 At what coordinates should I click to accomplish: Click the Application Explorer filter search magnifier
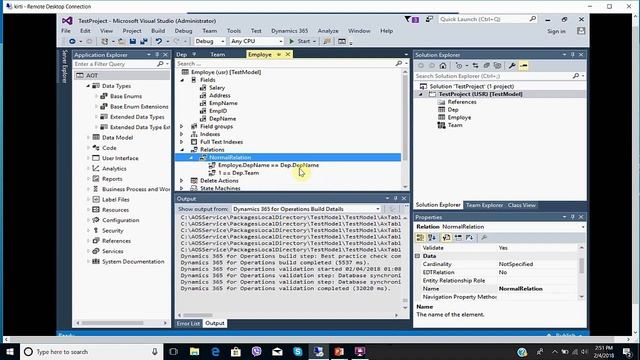[x=160, y=64]
